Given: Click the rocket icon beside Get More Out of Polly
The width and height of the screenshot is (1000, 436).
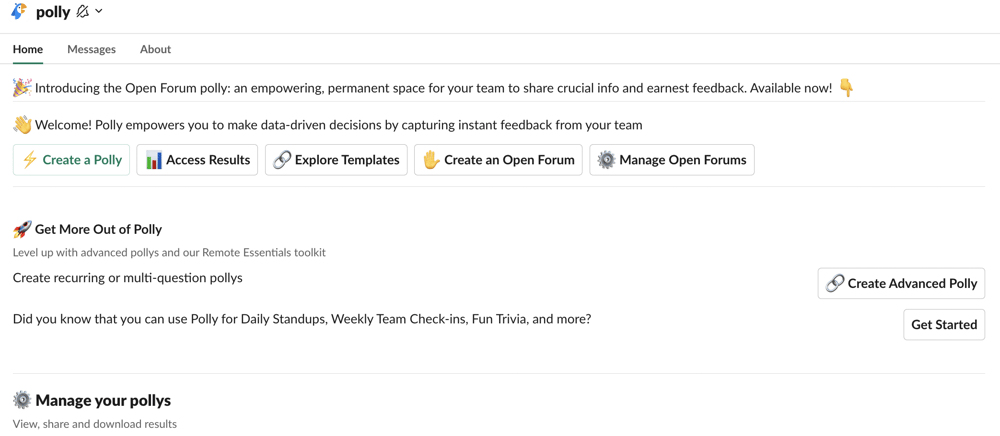Looking at the screenshot, I should pos(22,229).
